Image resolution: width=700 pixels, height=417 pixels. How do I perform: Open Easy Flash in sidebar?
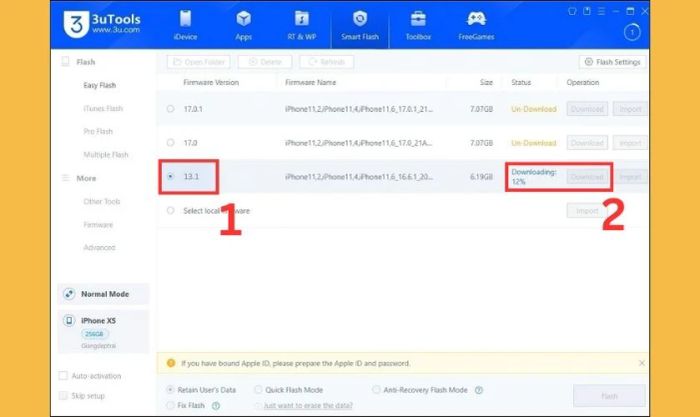point(100,85)
